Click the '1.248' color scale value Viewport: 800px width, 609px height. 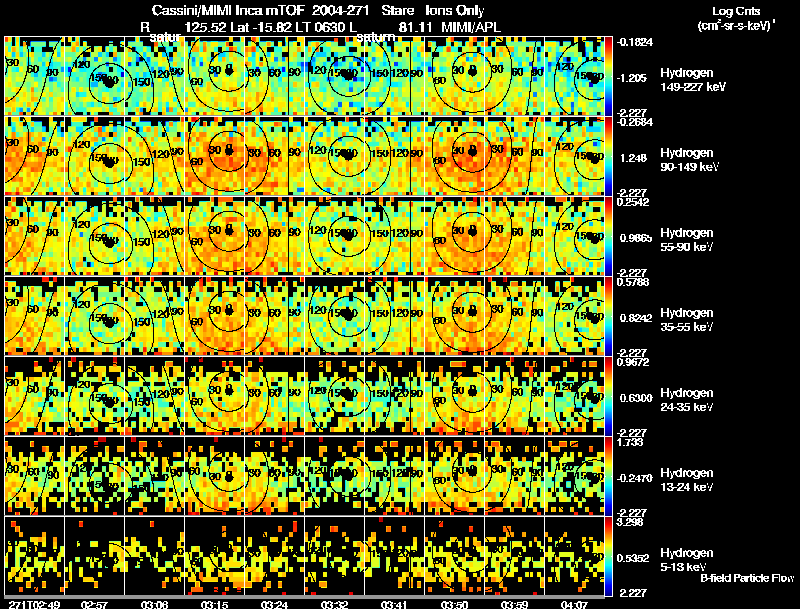point(633,158)
